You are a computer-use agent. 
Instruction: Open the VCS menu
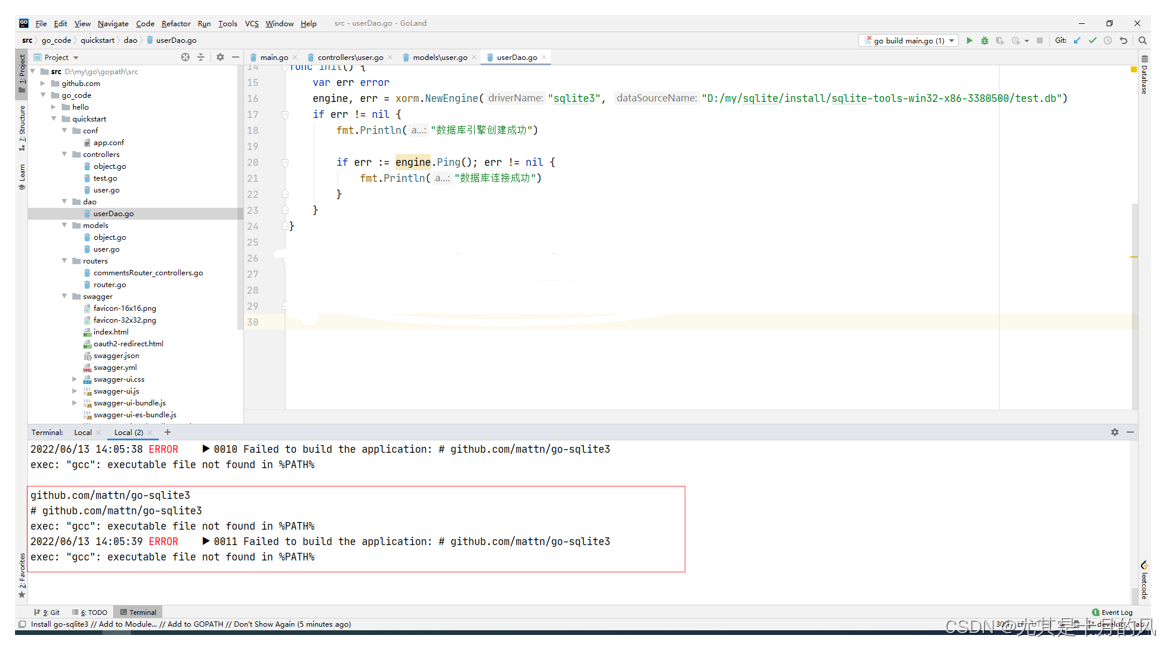point(252,23)
